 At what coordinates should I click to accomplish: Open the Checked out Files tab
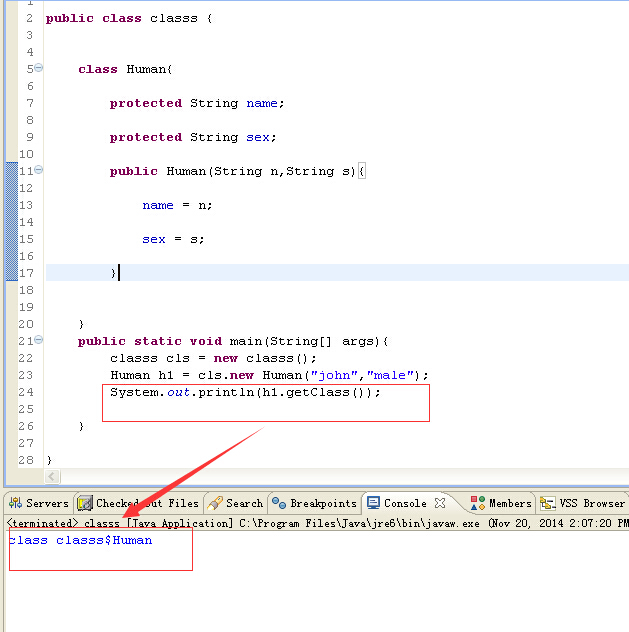point(139,503)
